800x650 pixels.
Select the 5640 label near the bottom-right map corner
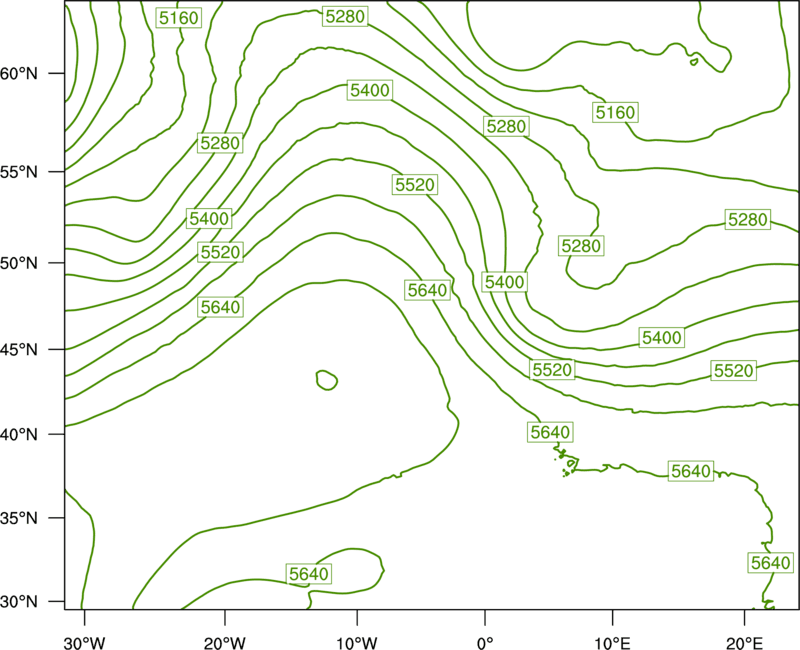[770, 563]
